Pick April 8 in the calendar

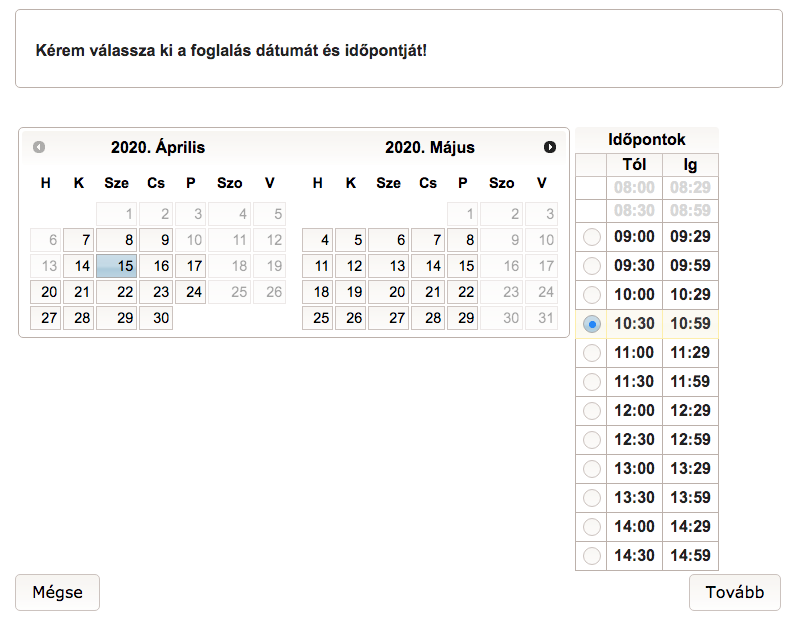[x=117, y=240]
